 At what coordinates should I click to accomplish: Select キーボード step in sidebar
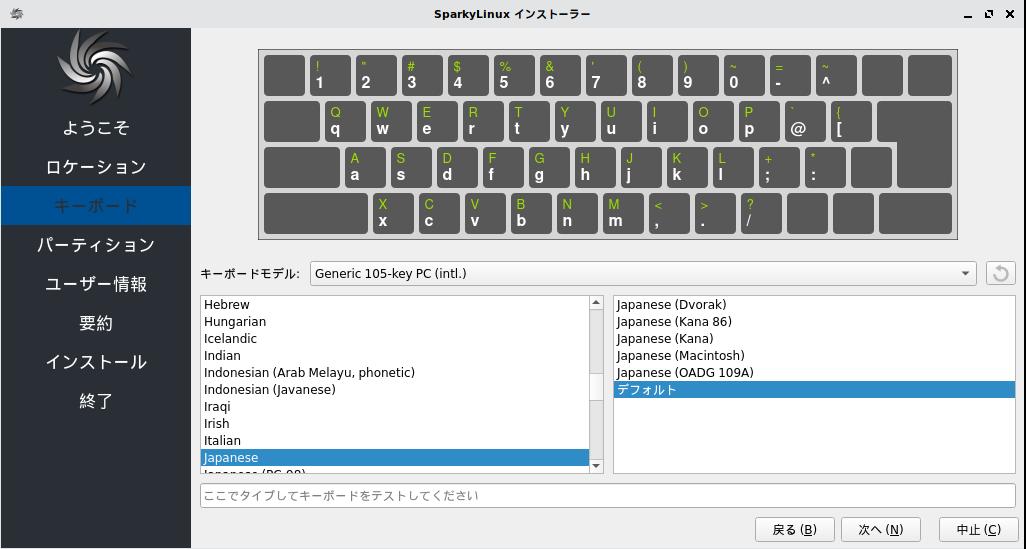click(96, 205)
